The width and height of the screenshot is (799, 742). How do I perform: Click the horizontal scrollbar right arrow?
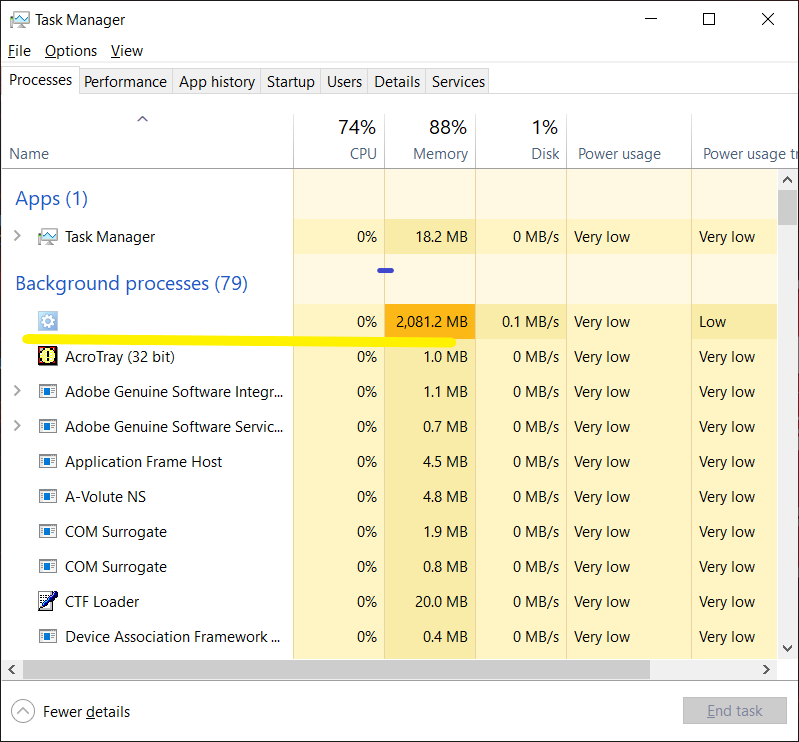(x=767, y=669)
